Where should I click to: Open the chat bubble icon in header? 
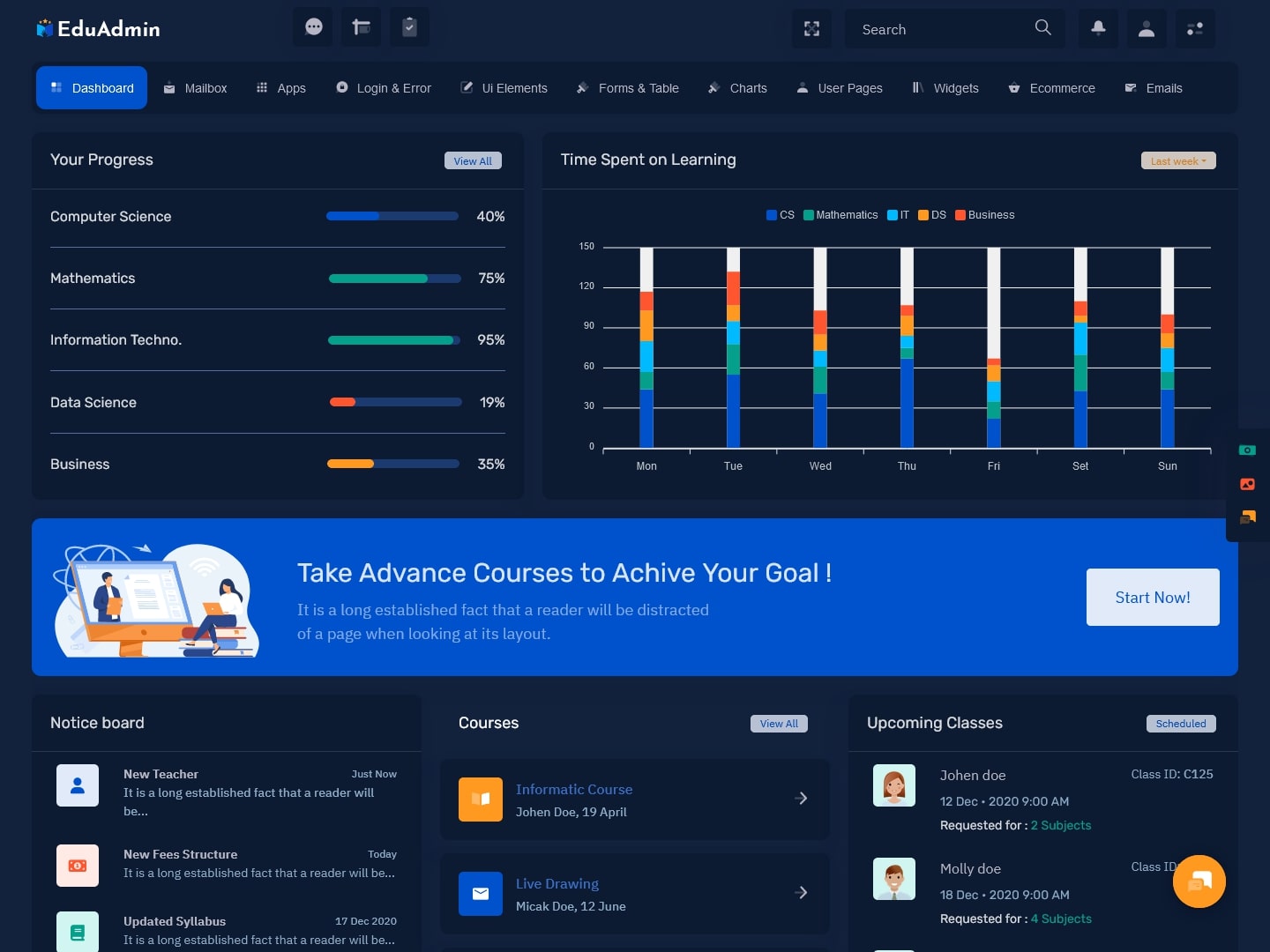313,27
